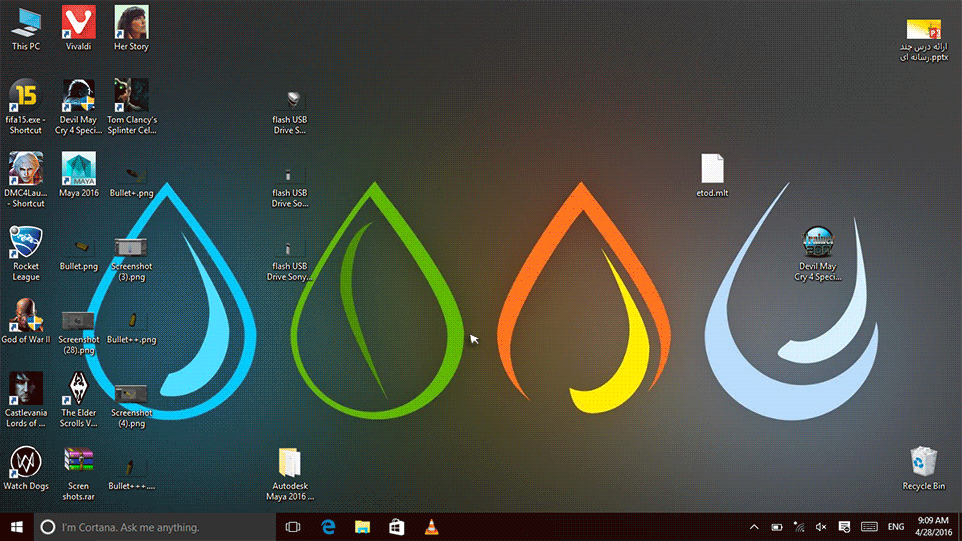Open File Explorer from the taskbar
Viewport: 962px width, 541px height.
(x=363, y=527)
